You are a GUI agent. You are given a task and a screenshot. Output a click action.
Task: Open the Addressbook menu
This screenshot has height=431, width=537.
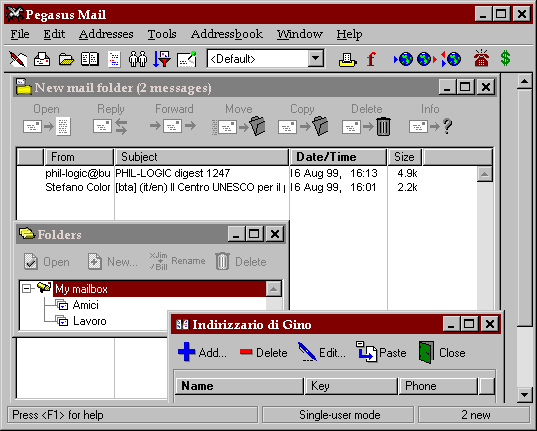click(227, 34)
